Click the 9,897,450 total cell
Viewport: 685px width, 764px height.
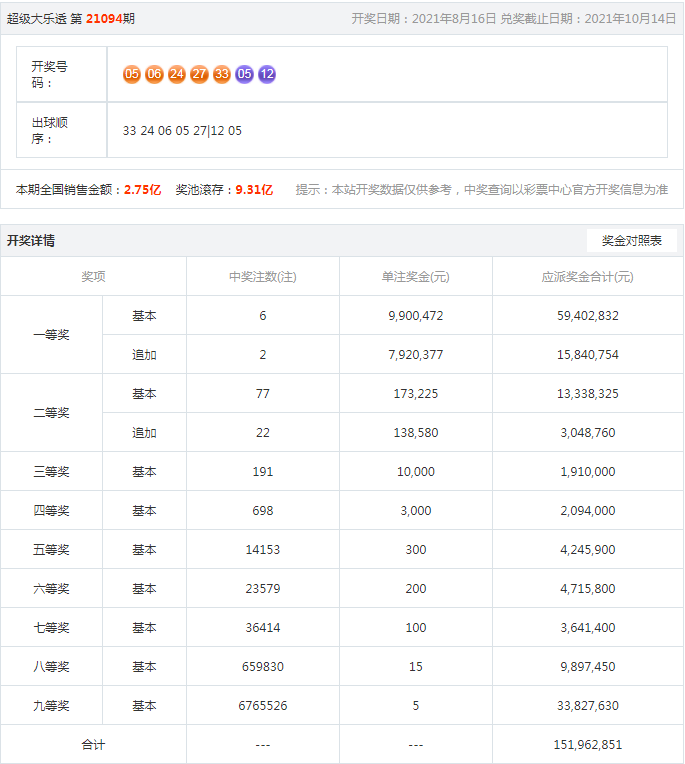(x=588, y=667)
